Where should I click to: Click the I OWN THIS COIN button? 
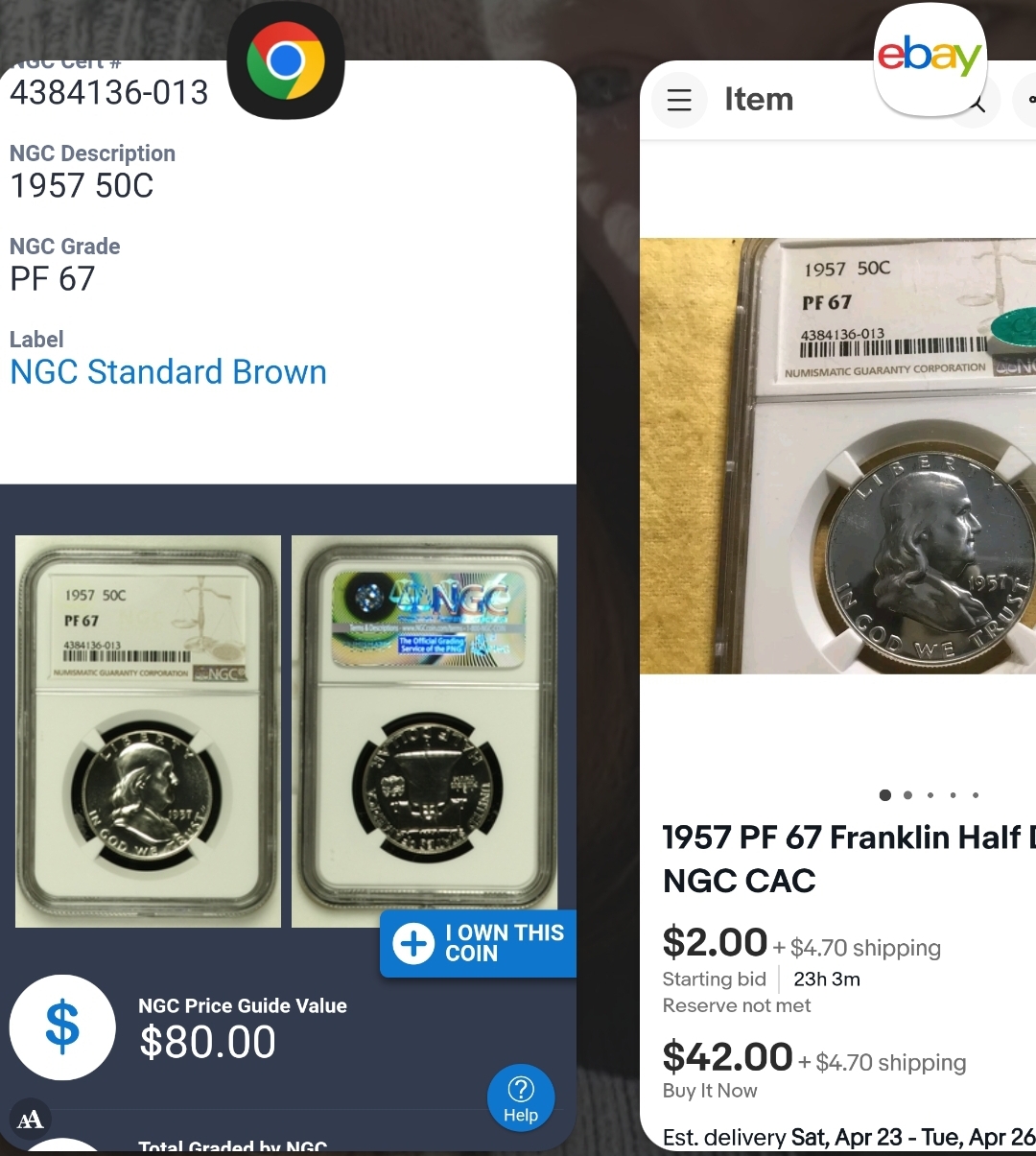click(478, 944)
